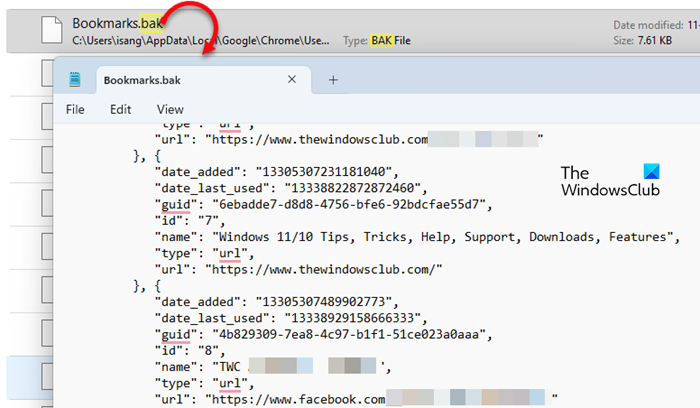
Task: Click the Date modified label in file details
Action: 649,25
